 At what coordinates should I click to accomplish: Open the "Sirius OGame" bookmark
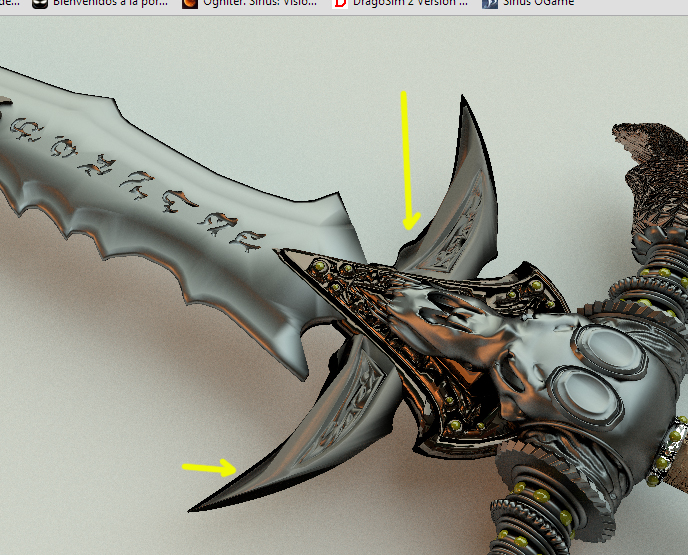pyautogui.click(x=528, y=3)
